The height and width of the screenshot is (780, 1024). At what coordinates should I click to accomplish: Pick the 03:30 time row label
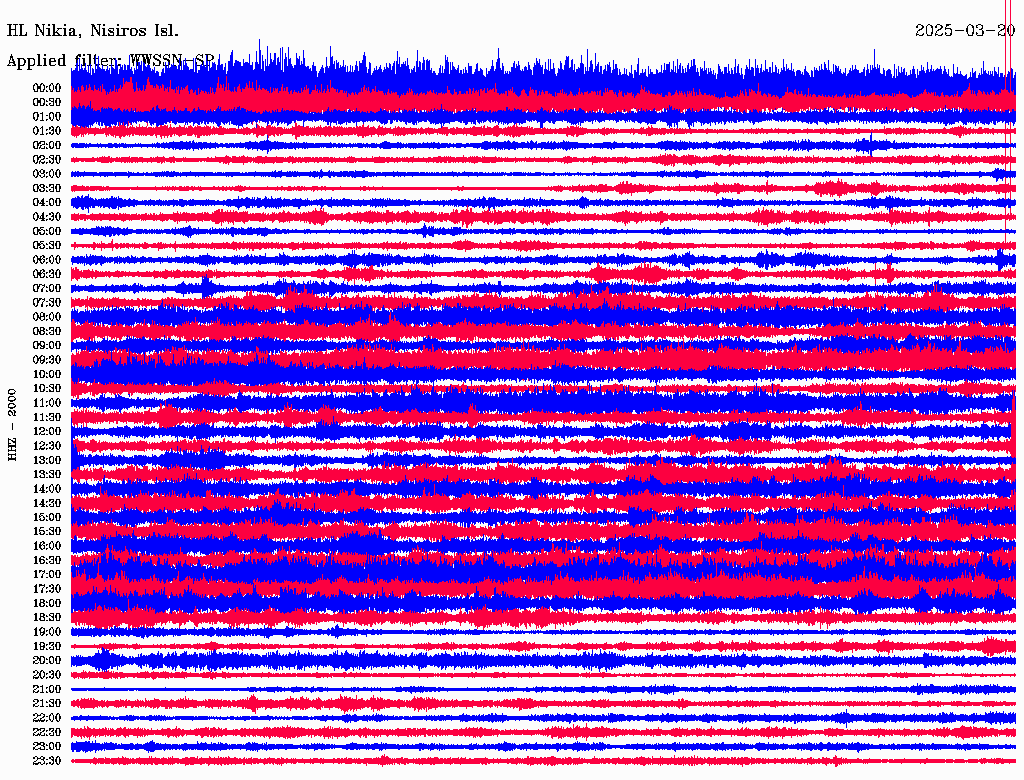[x=47, y=188]
